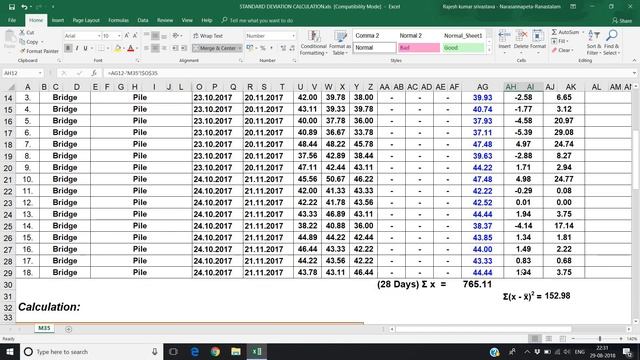This screenshot has width=640, height=360.
Task: Toggle Italic formatting
Action: click(77, 48)
